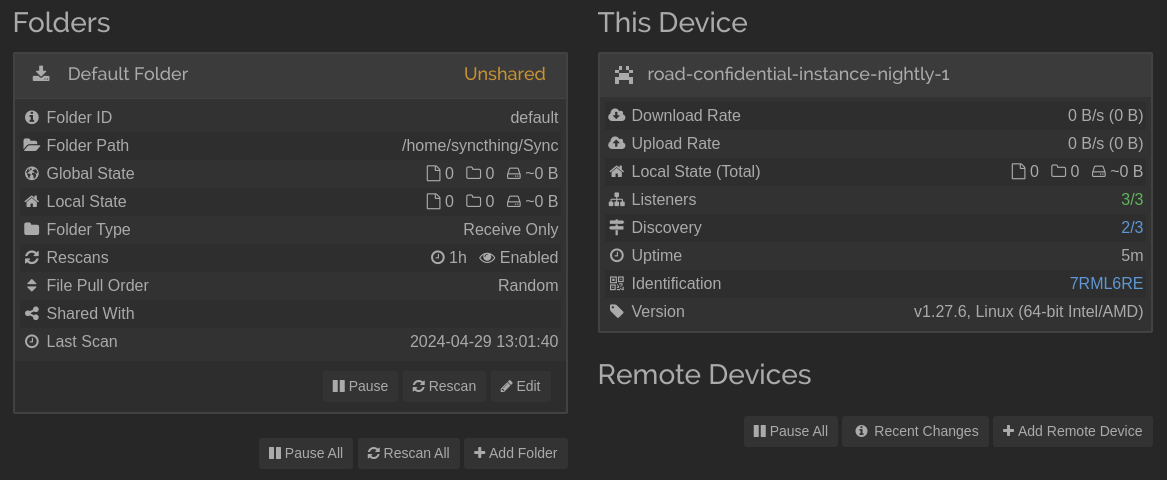Click the QR code Identification icon
Screen dimensions: 1167x480
[x=616, y=284]
